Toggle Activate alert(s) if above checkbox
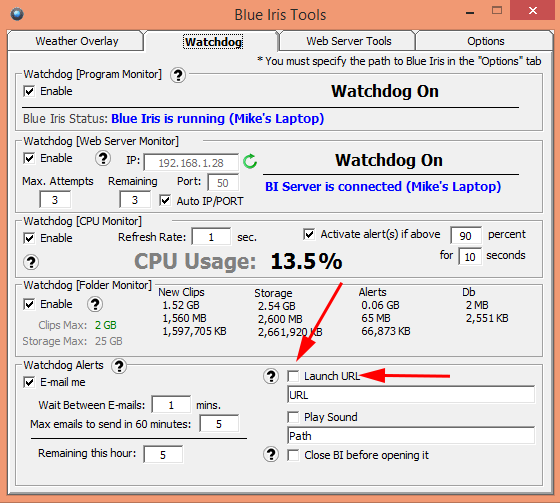The width and height of the screenshot is (560, 503). [x=309, y=234]
